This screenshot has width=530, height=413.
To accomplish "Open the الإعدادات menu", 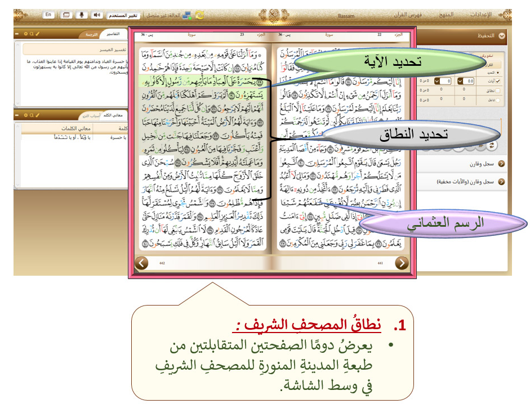I will pos(481,15).
